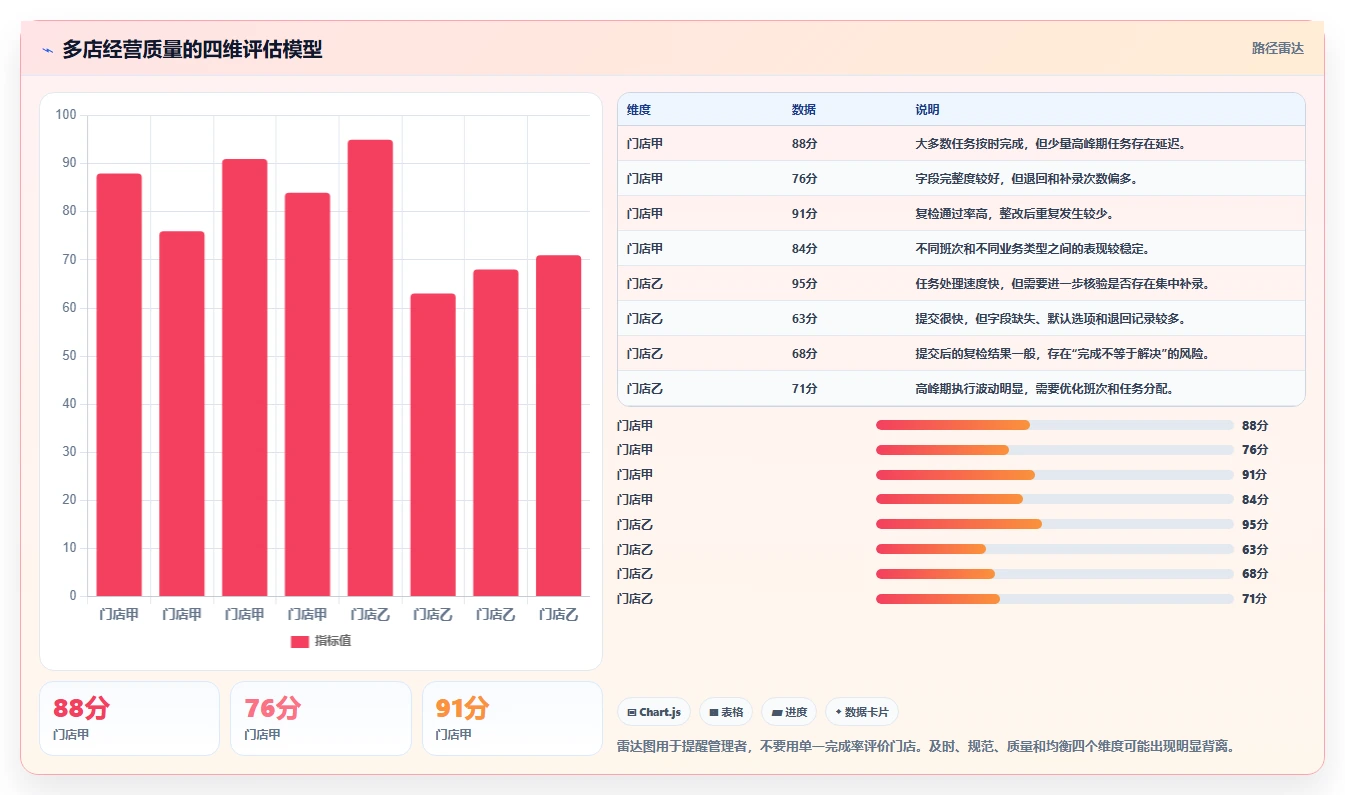This screenshot has width=1345, height=795.
Task: Click the 76分 summary card
Action: (x=320, y=718)
